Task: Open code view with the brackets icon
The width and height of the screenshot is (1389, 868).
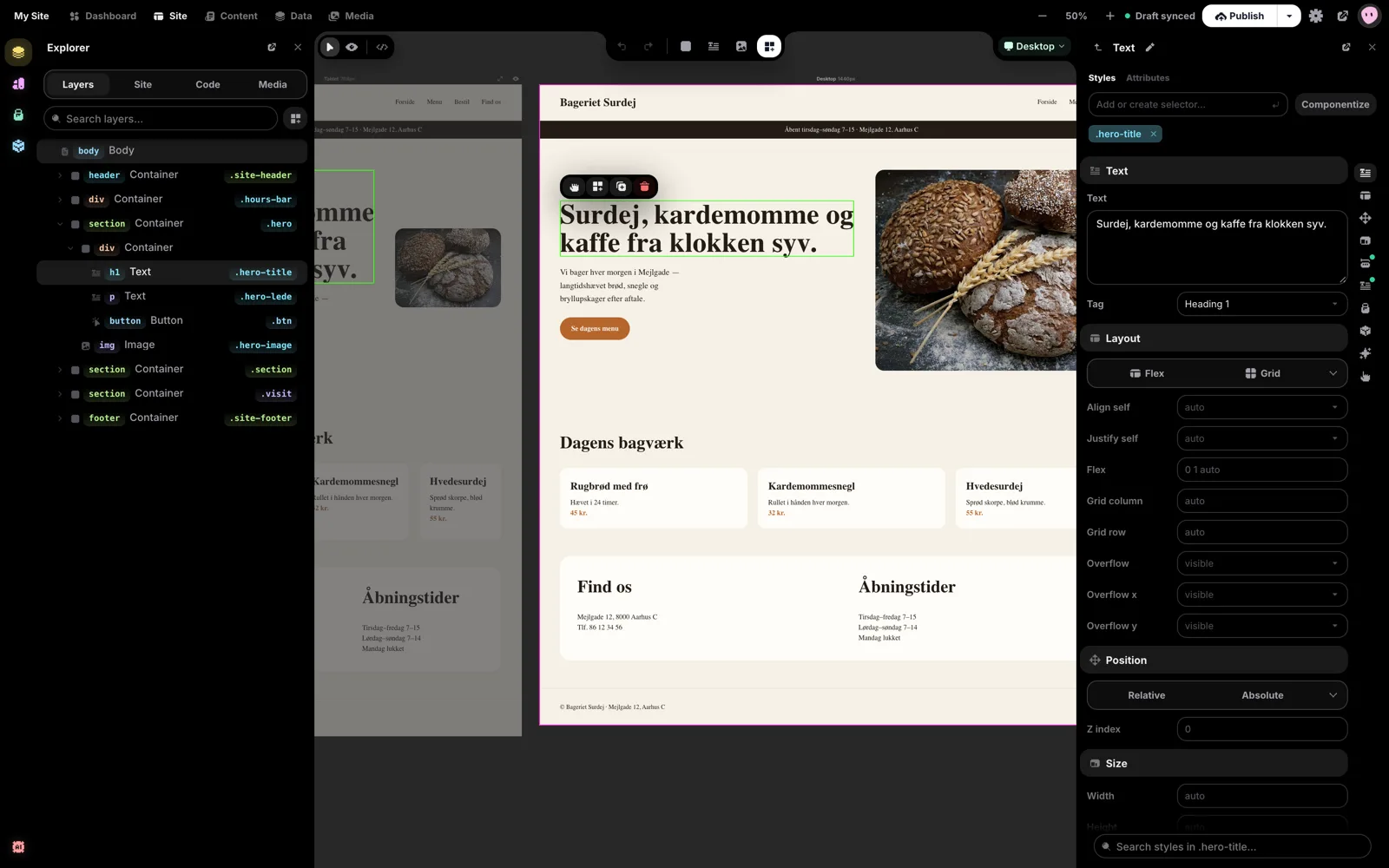Action: 382,47
